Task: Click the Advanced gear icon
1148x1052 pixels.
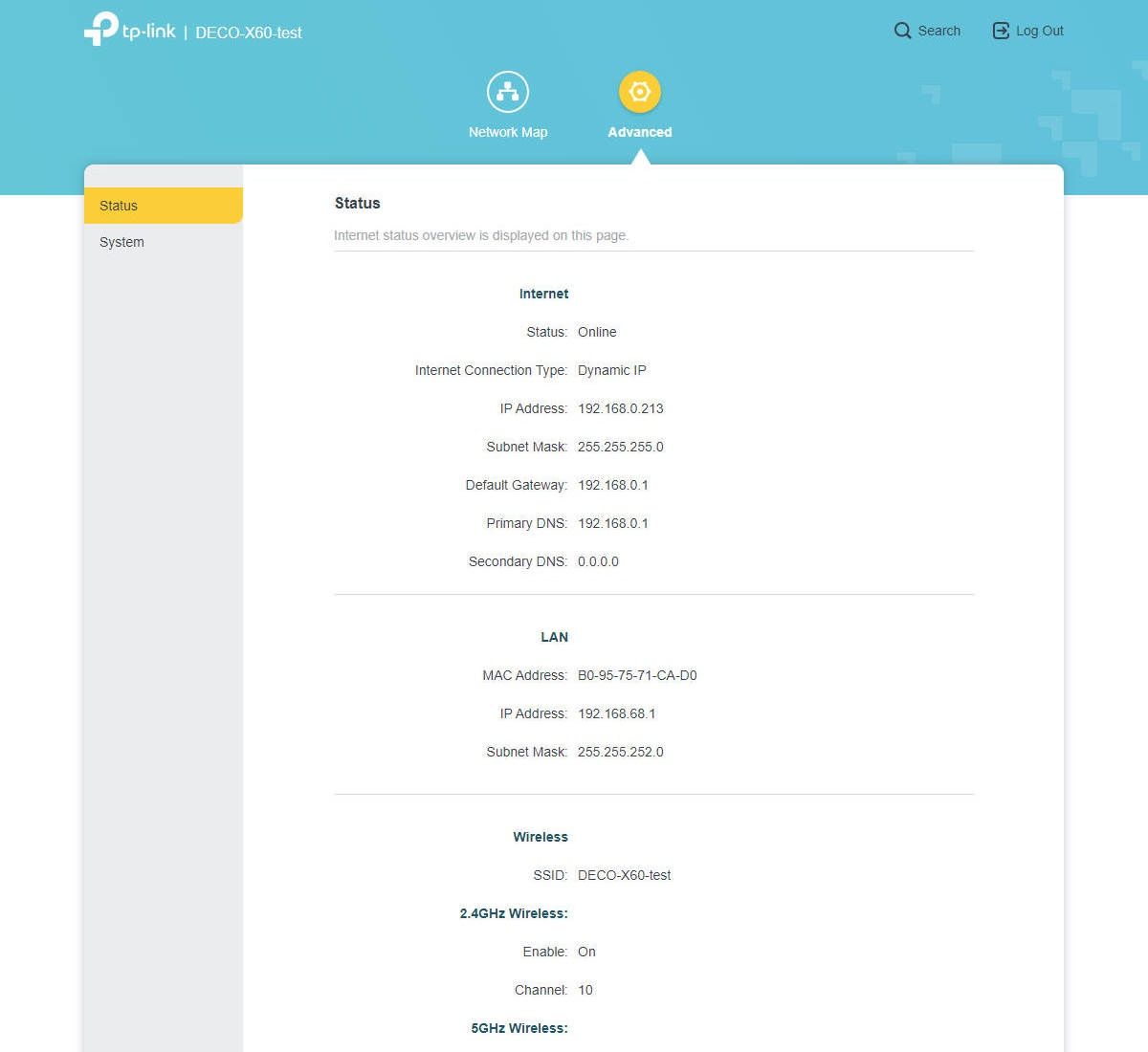Action: [640, 92]
